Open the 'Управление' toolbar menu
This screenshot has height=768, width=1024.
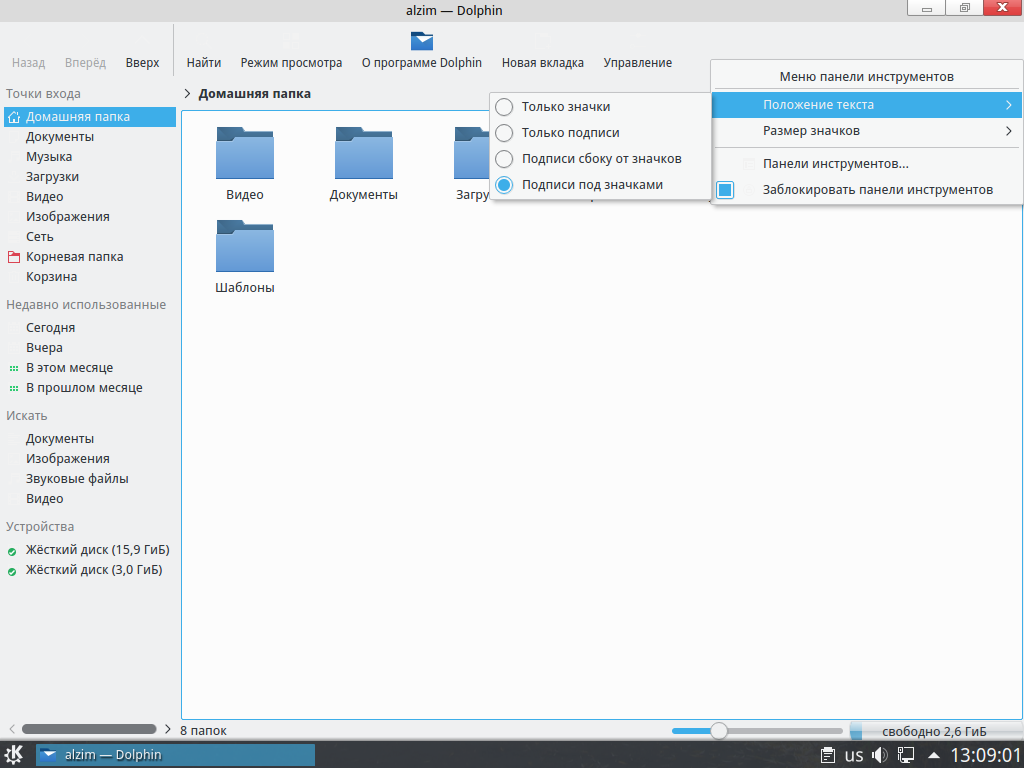click(637, 63)
